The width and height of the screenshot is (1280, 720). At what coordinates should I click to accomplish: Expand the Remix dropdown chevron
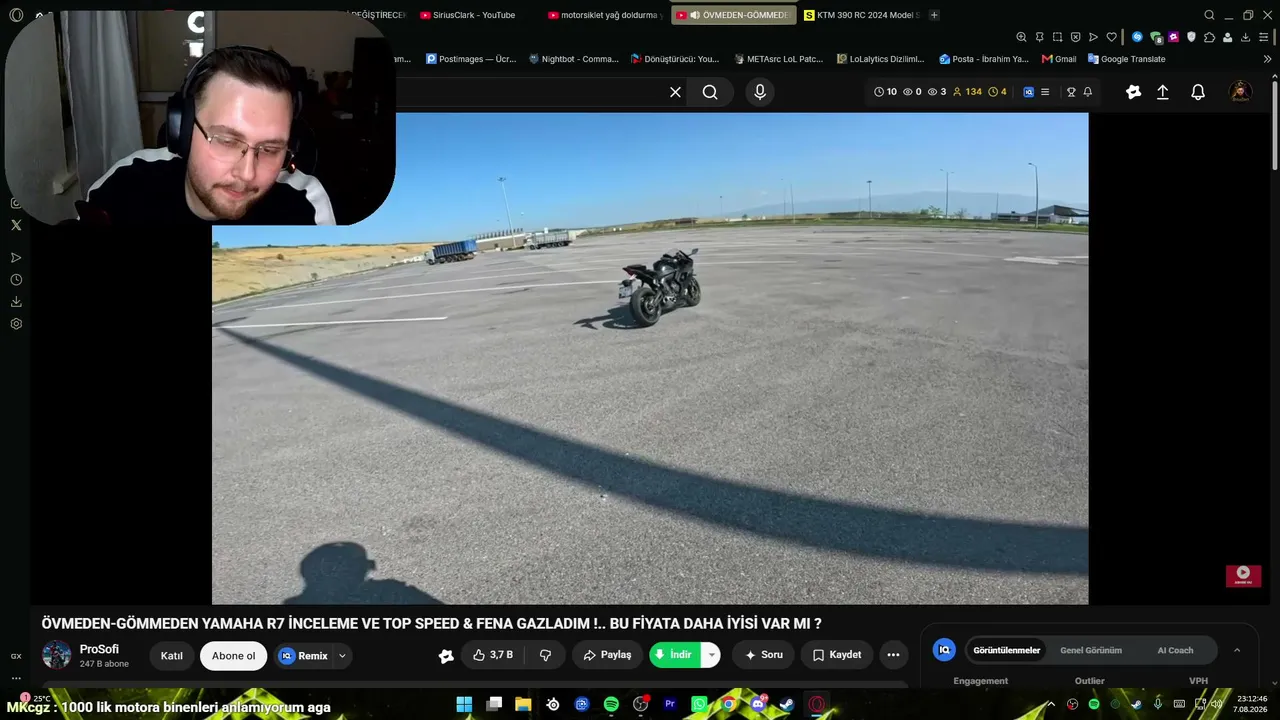pos(342,656)
